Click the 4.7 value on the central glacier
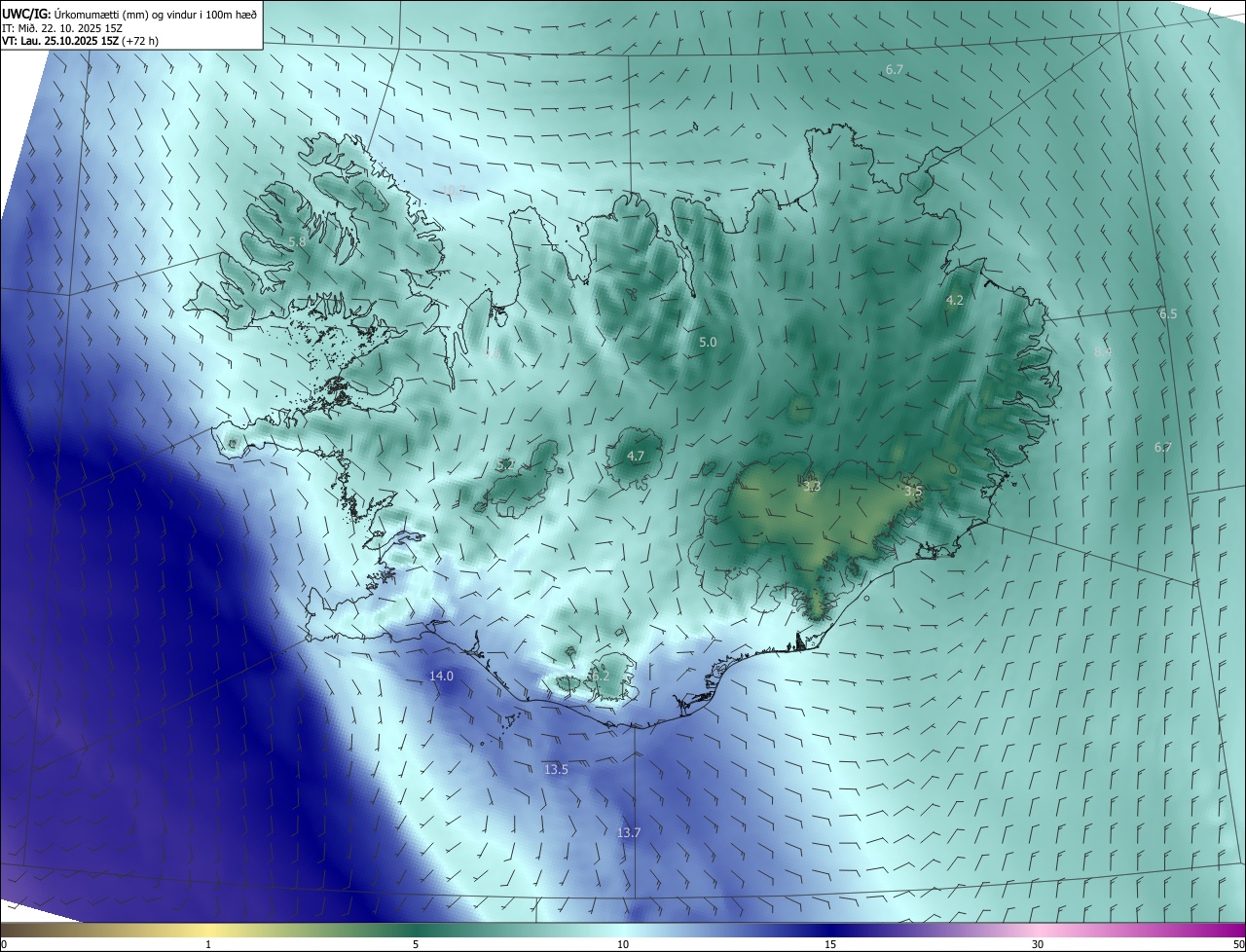 tap(636, 456)
